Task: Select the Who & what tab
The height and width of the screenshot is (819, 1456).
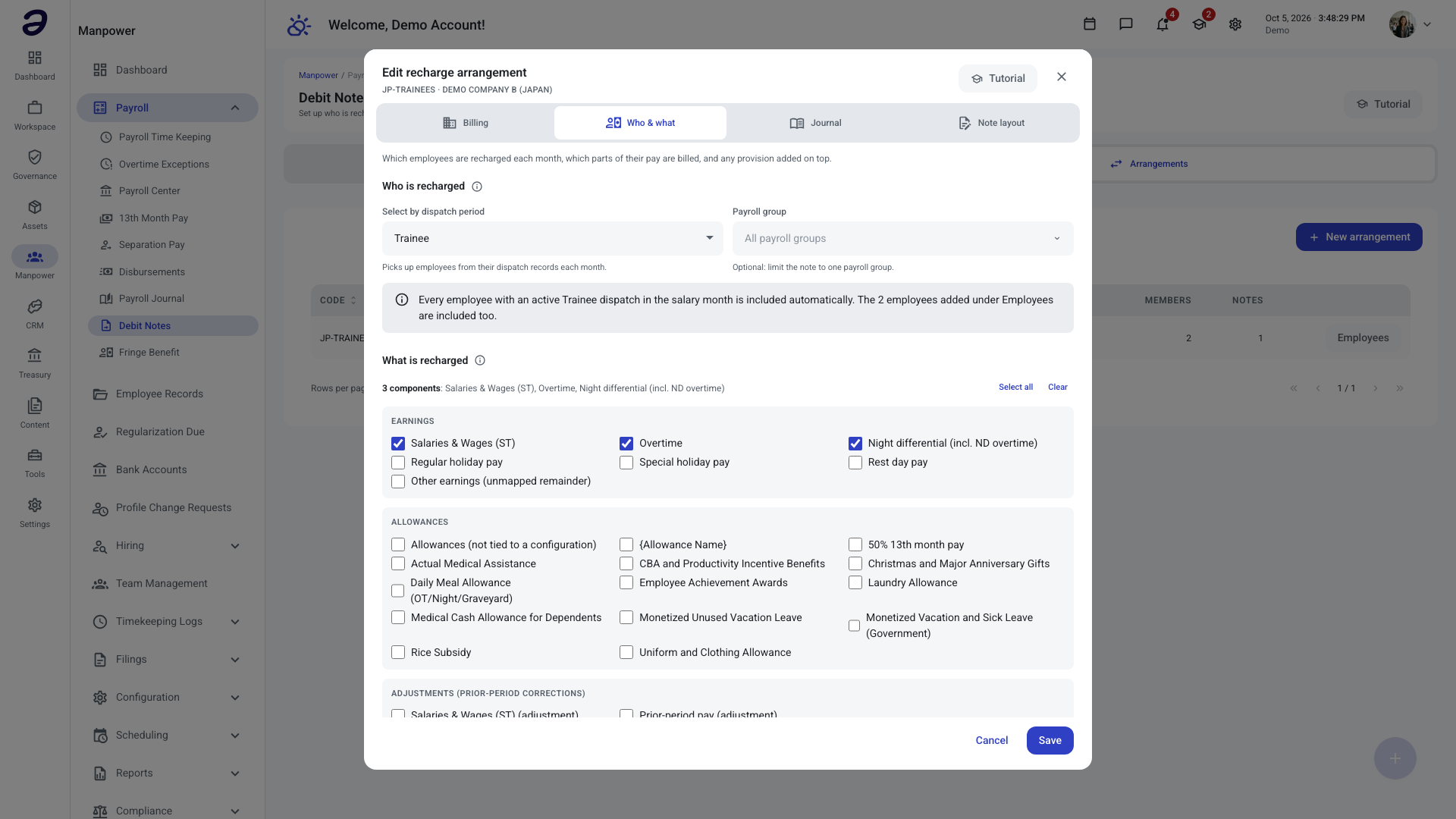Action: [640, 123]
